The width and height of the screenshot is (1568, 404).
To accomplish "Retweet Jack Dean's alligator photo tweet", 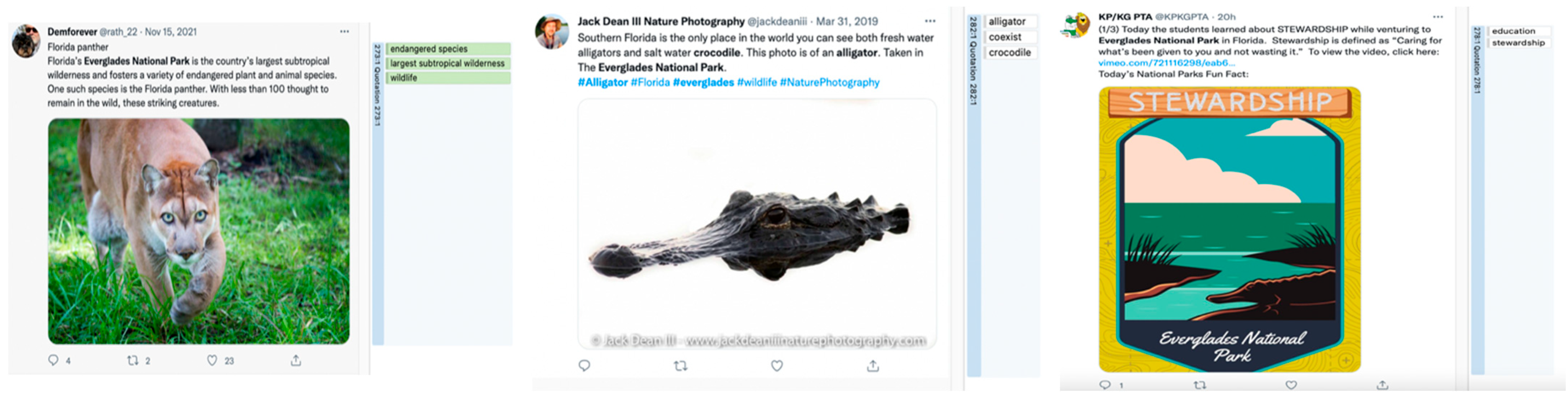I will (681, 366).
